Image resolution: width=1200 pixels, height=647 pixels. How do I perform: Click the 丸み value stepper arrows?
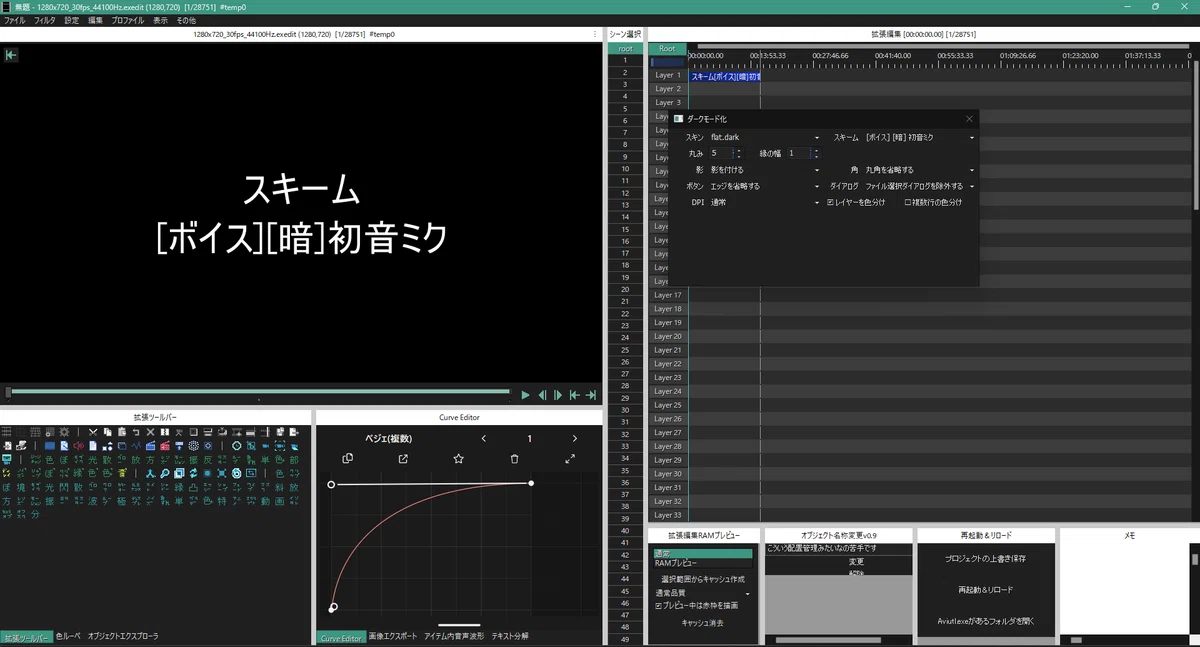pos(739,153)
